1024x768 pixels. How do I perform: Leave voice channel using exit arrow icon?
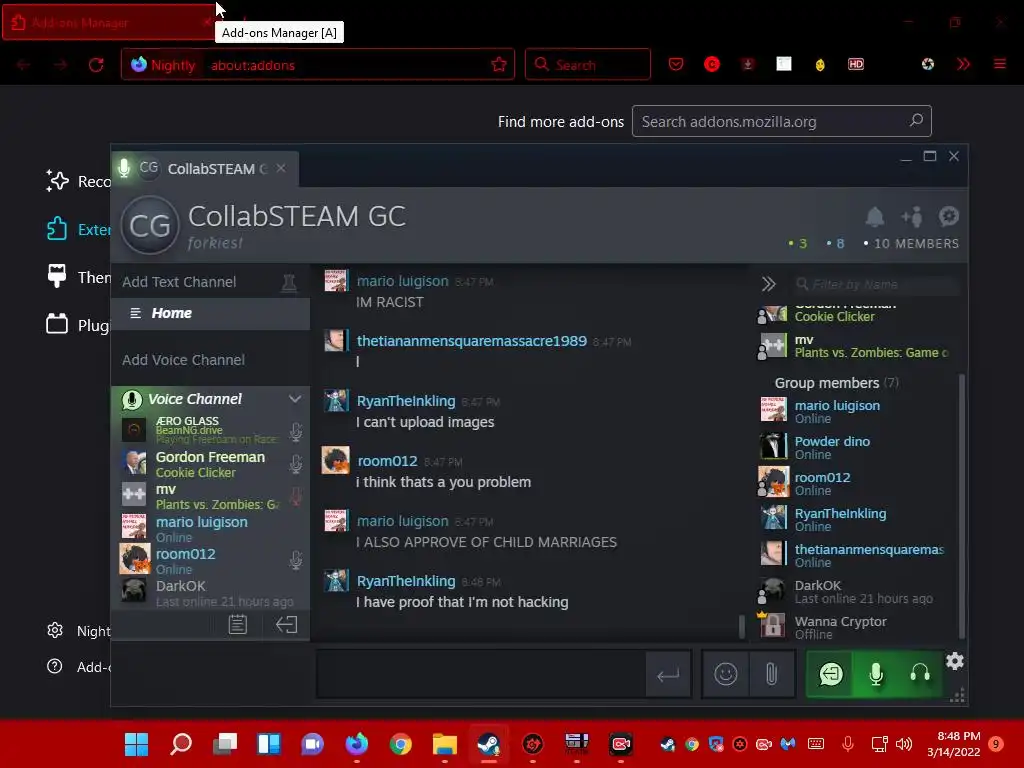pyautogui.click(x=287, y=625)
